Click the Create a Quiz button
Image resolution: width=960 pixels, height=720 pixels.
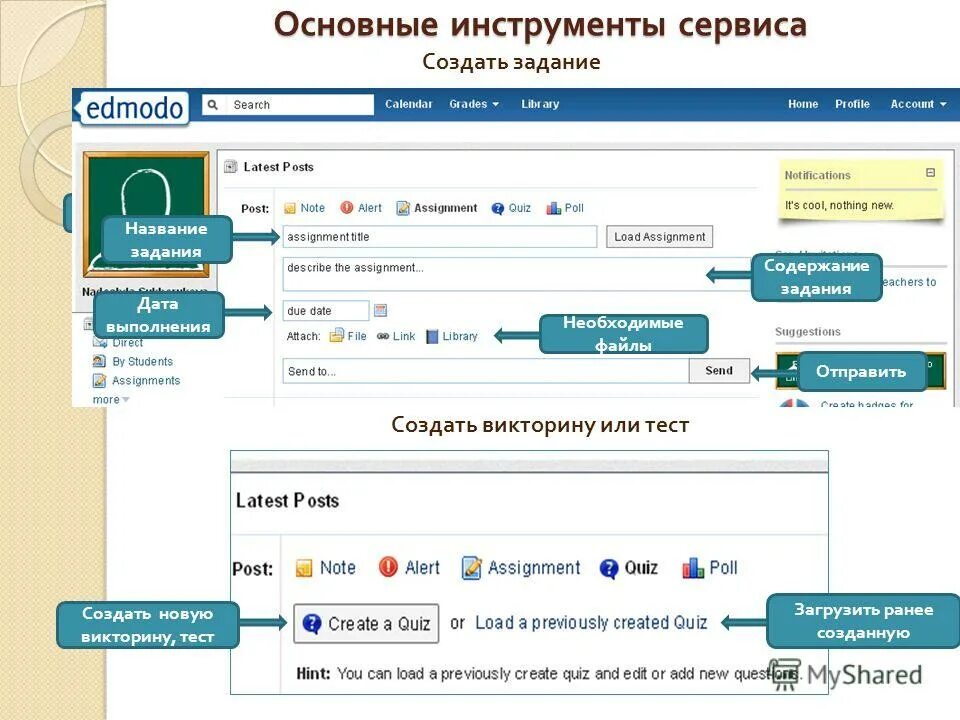[366, 623]
